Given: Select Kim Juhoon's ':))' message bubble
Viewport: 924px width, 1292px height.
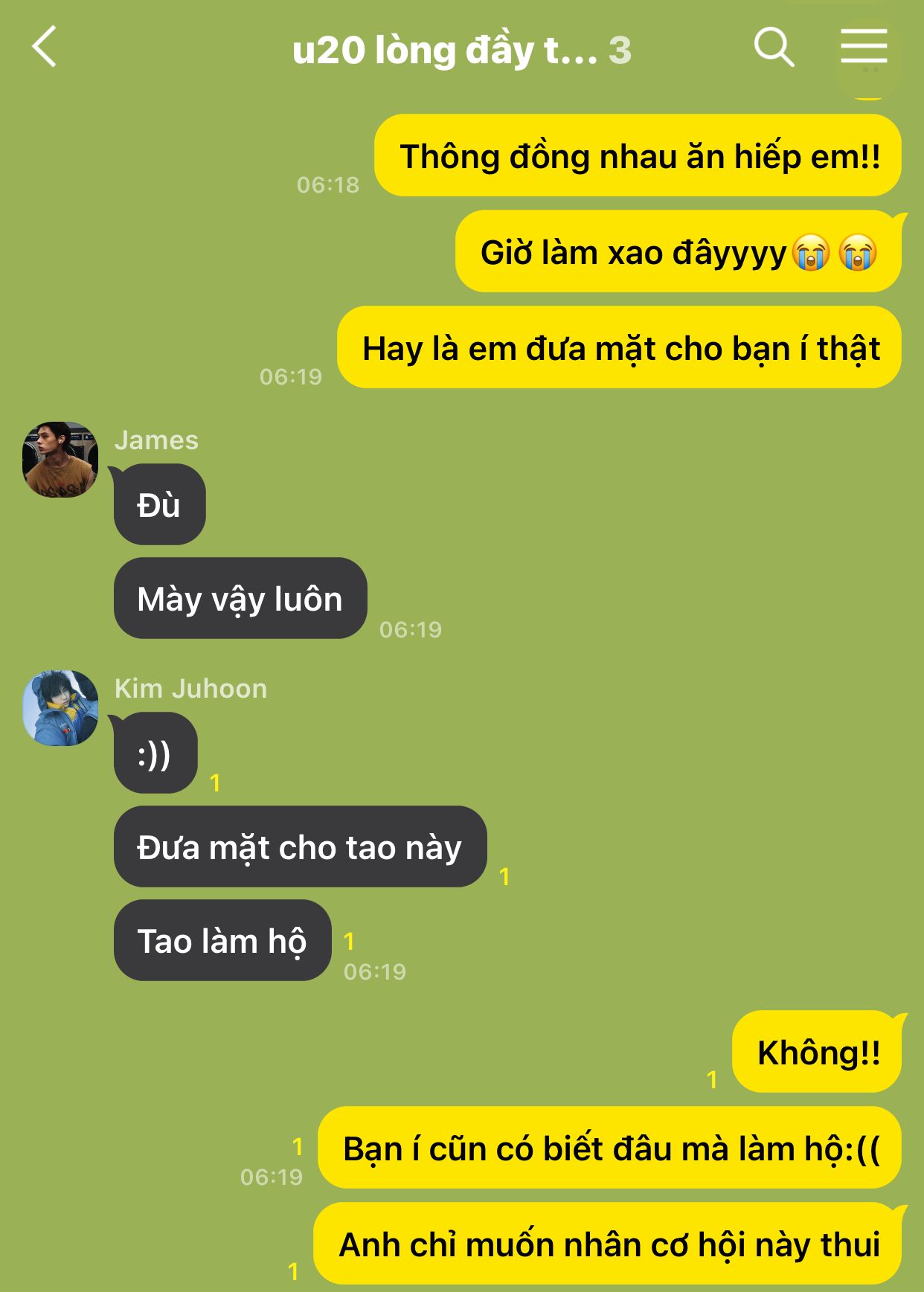Looking at the screenshot, I should coord(155,753).
